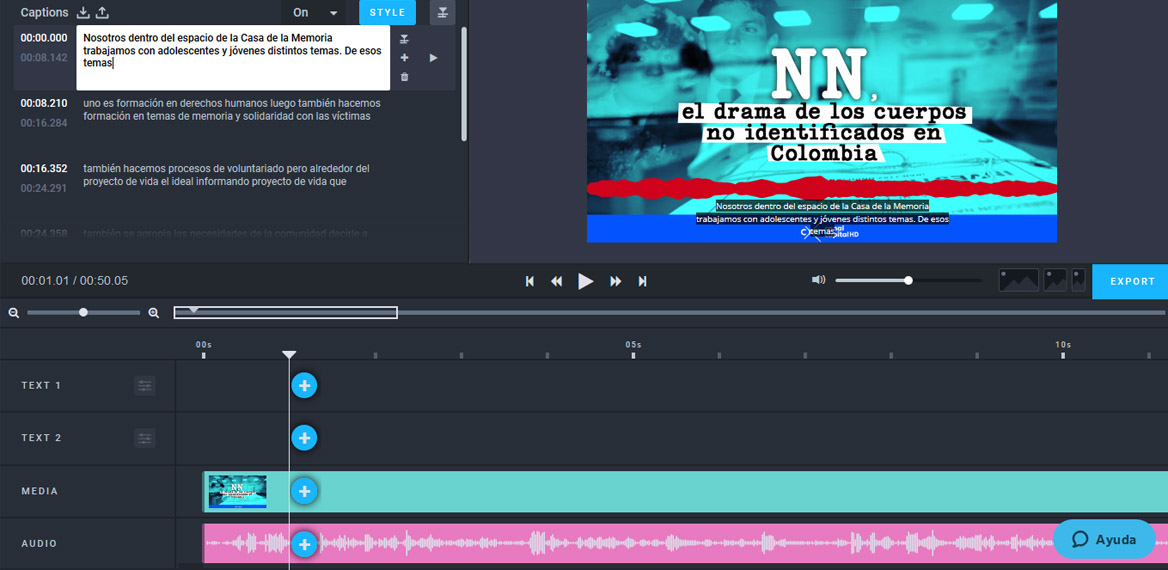Fast forward the video

(x=615, y=281)
